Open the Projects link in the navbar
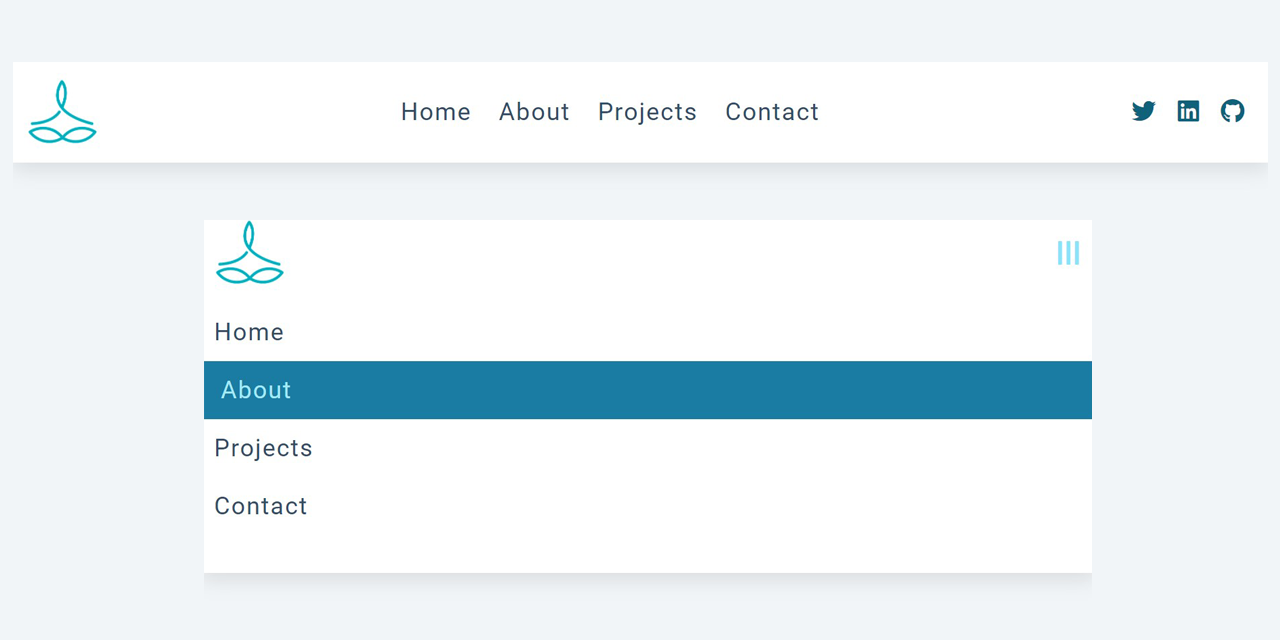 647,112
